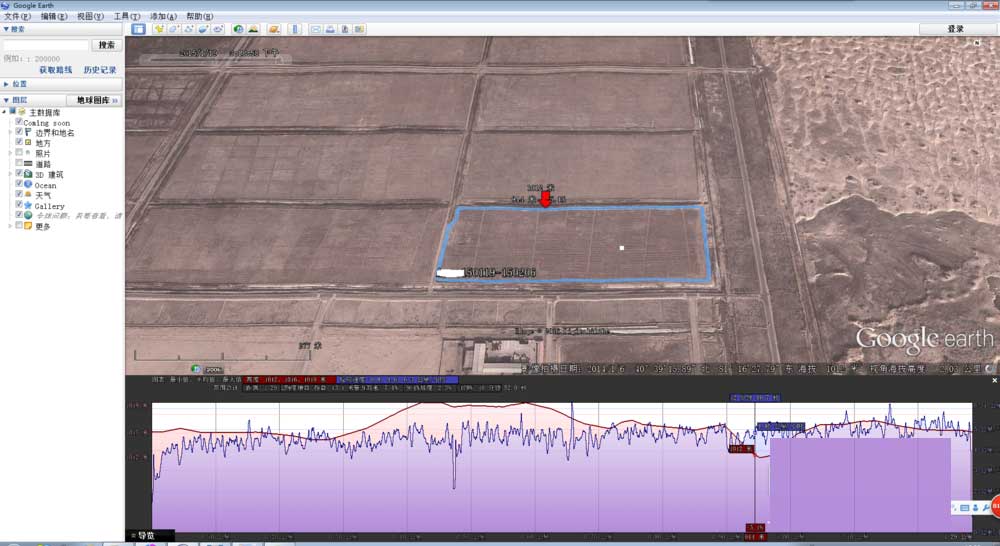Open the 编辑 menu
The width and height of the screenshot is (1000, 546).
(54, 16)
